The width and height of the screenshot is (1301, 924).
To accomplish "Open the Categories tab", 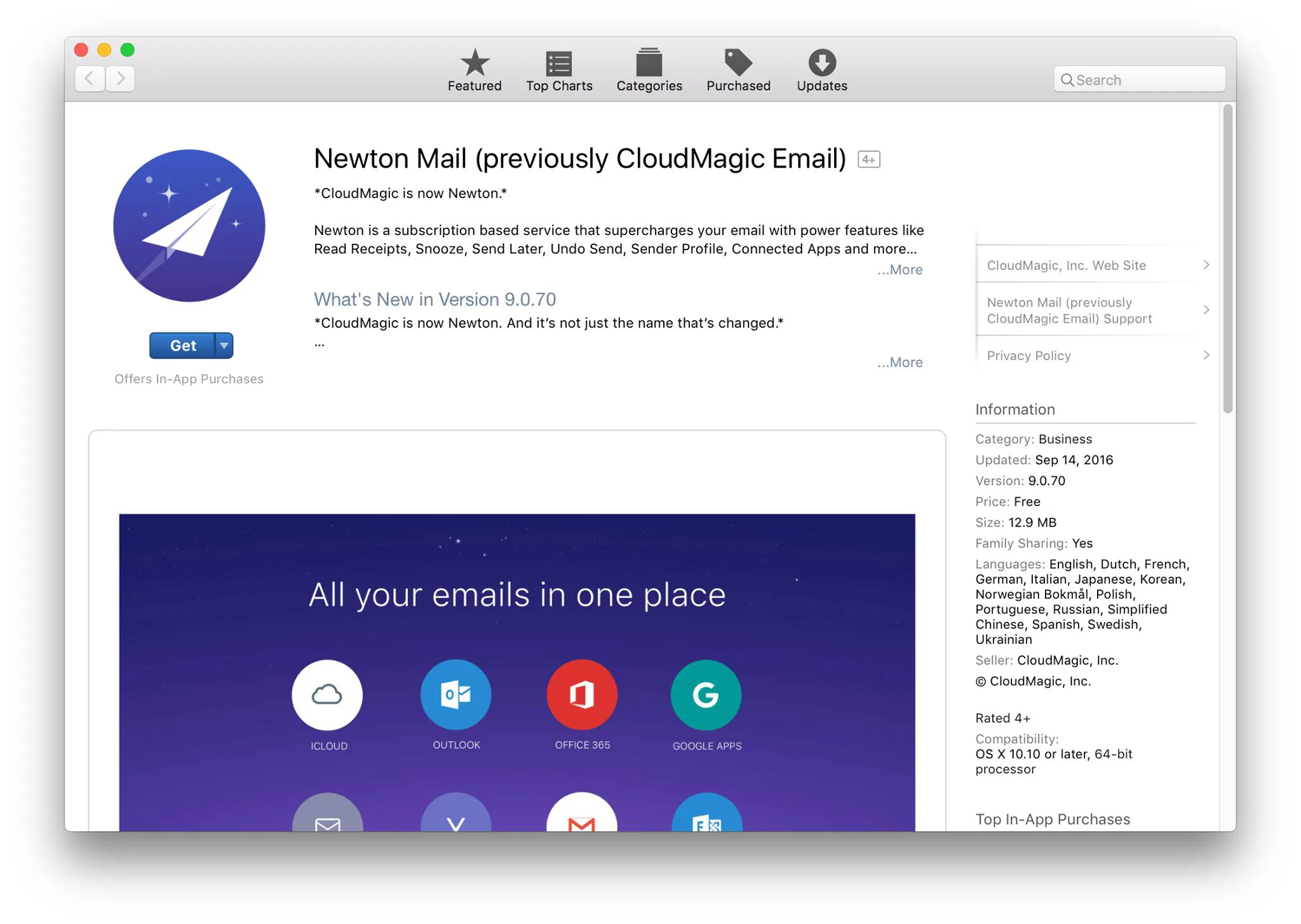I will 649,70.
